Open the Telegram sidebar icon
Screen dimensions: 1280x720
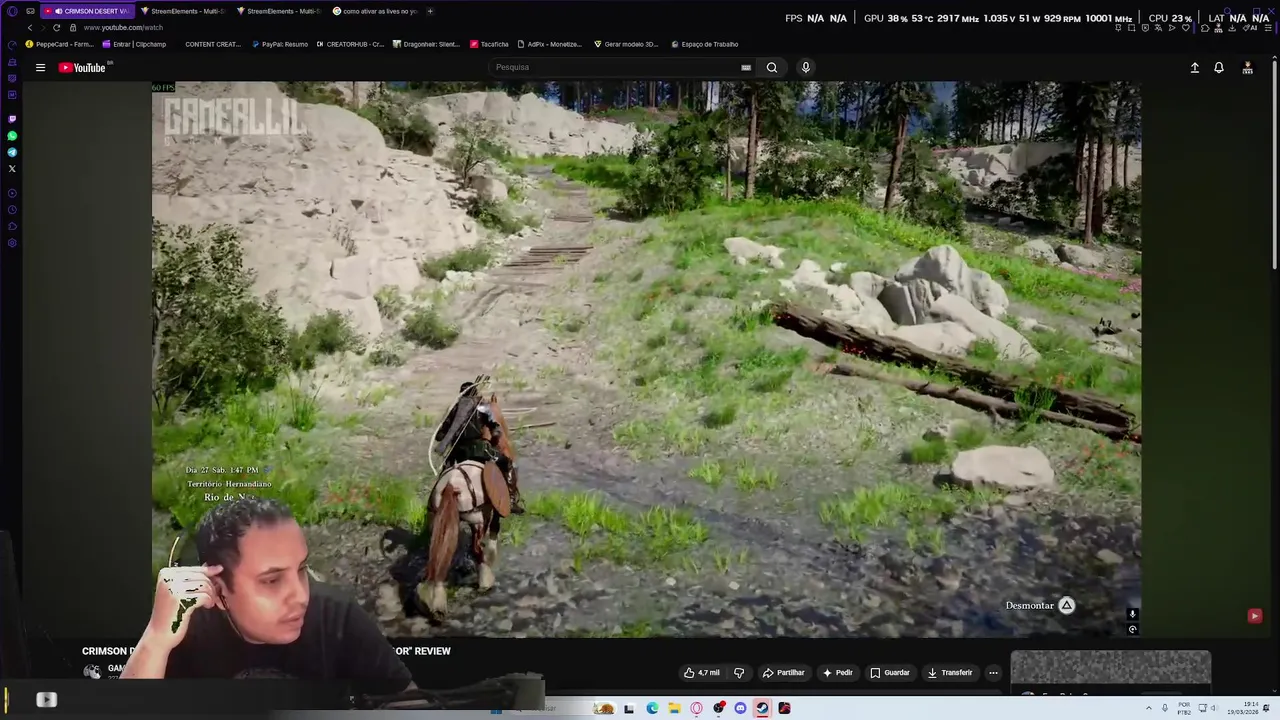tap(12, 152)
